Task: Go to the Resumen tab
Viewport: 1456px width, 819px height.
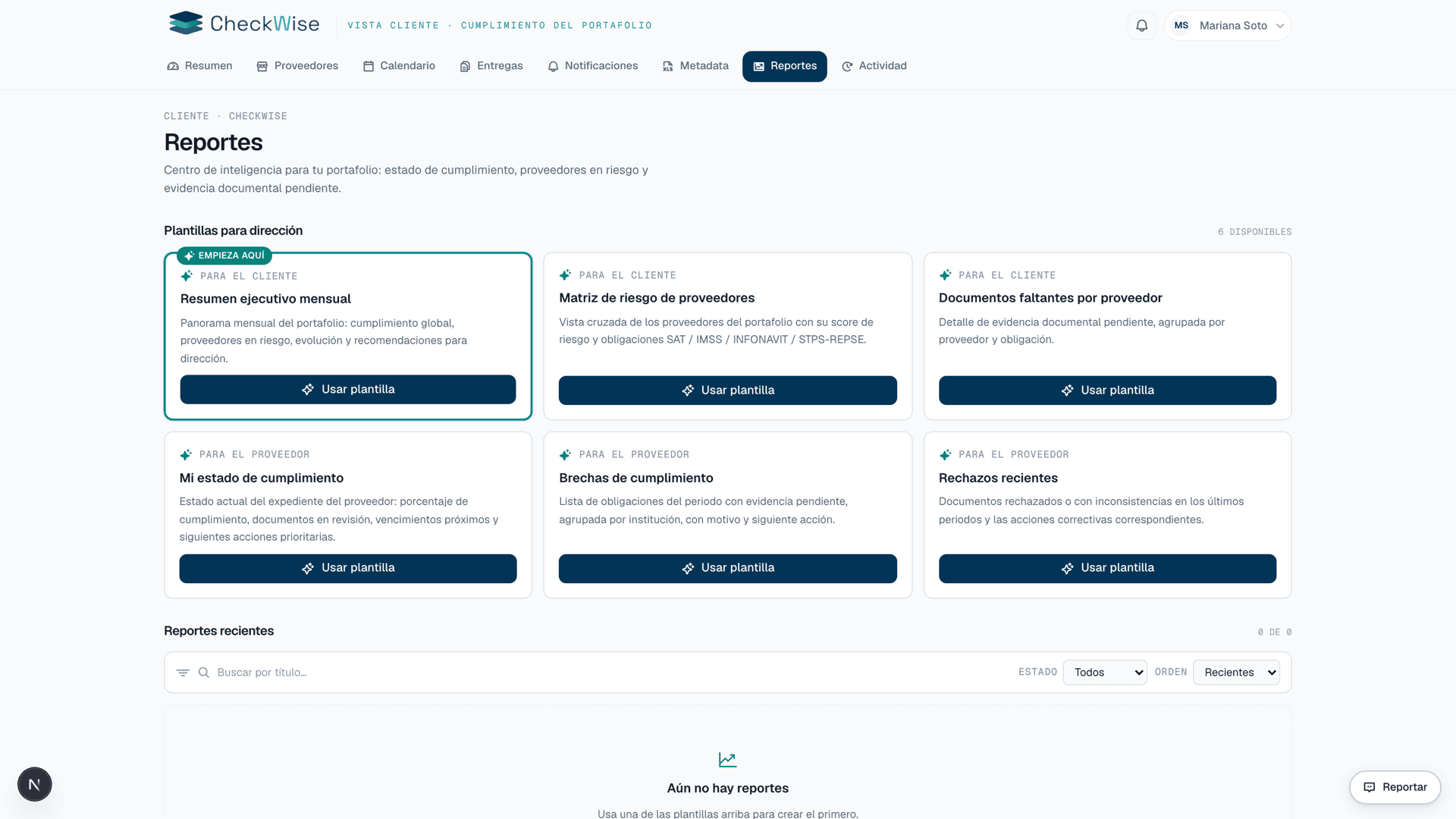Action: [x=199, y=66]
